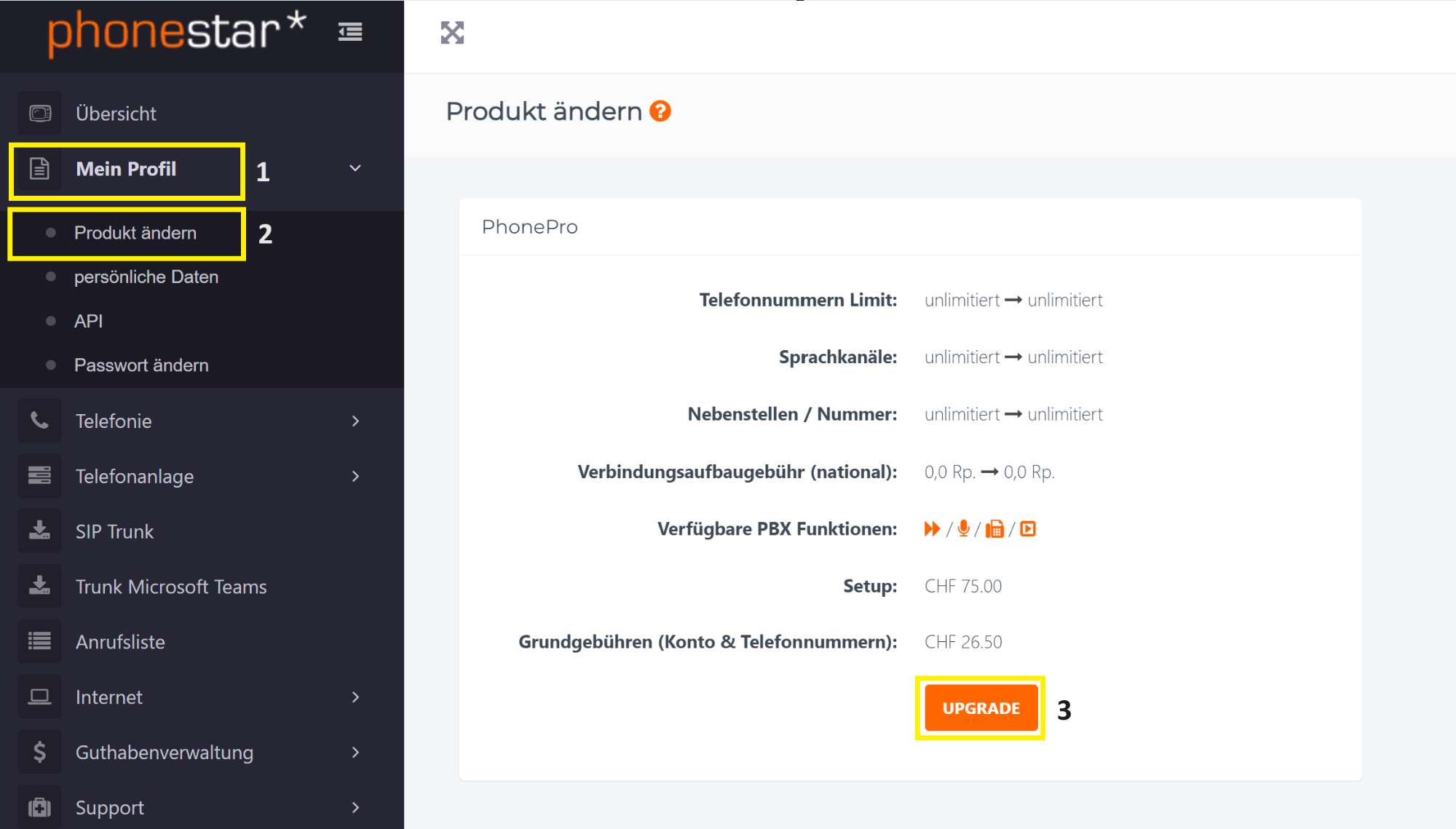This screenshot has width=1456, height=829.
Task: Expand the Telefonanlage submenu arrow
Action: (355, 476)
